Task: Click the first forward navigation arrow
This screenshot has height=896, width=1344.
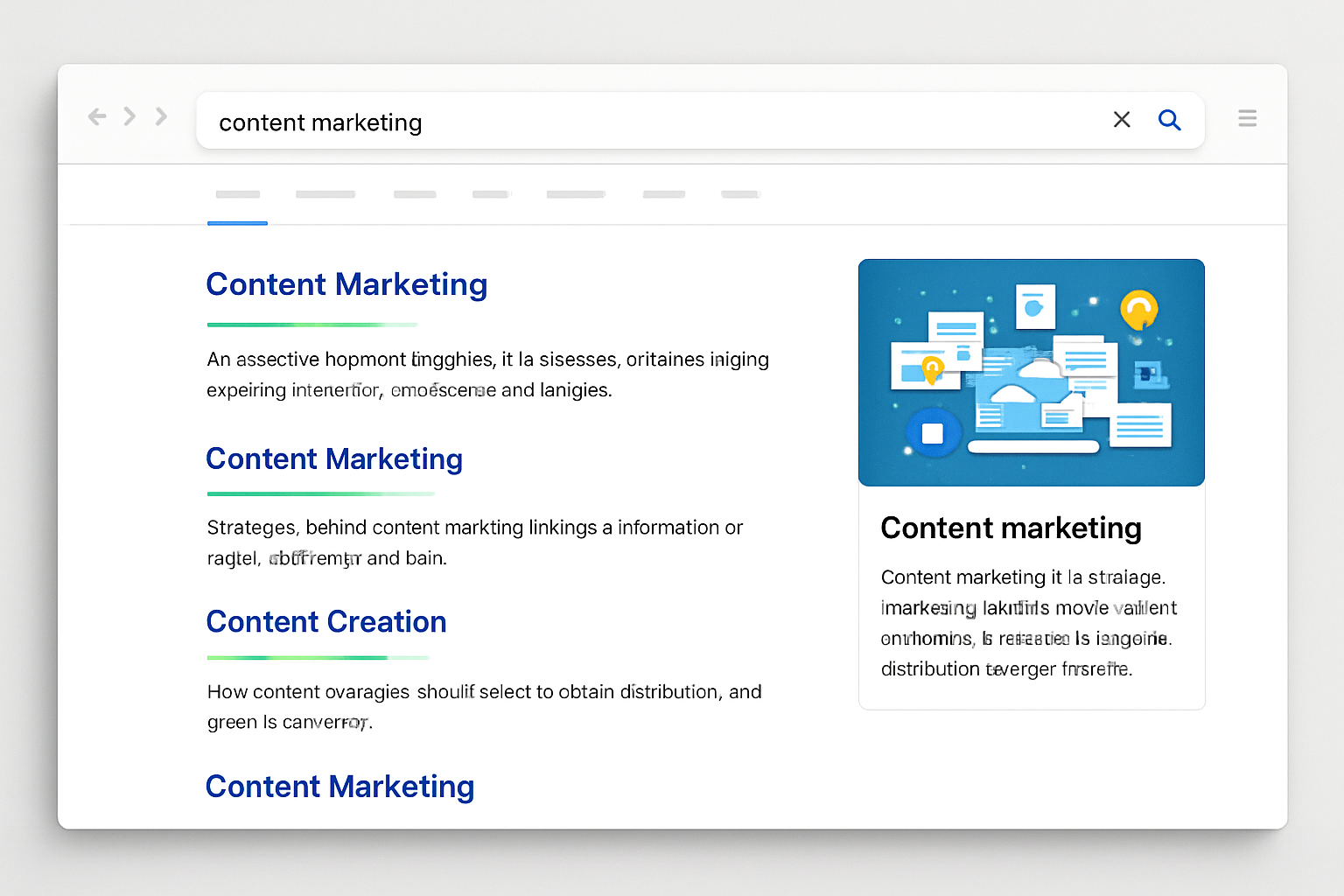Action: [129, 115]
